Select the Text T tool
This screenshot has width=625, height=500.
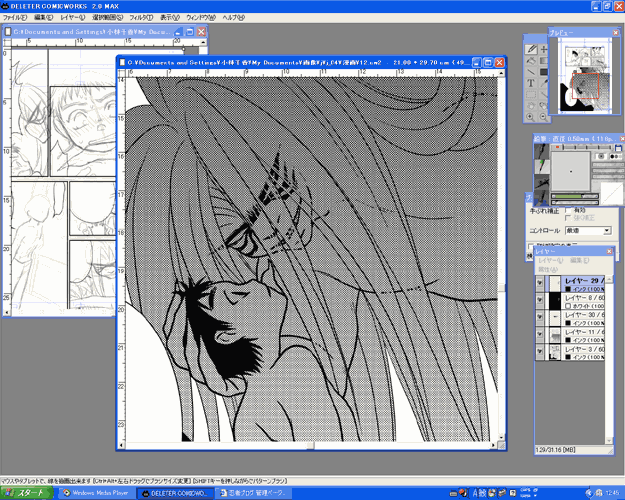pyautogui.click(x=531, y=83)
